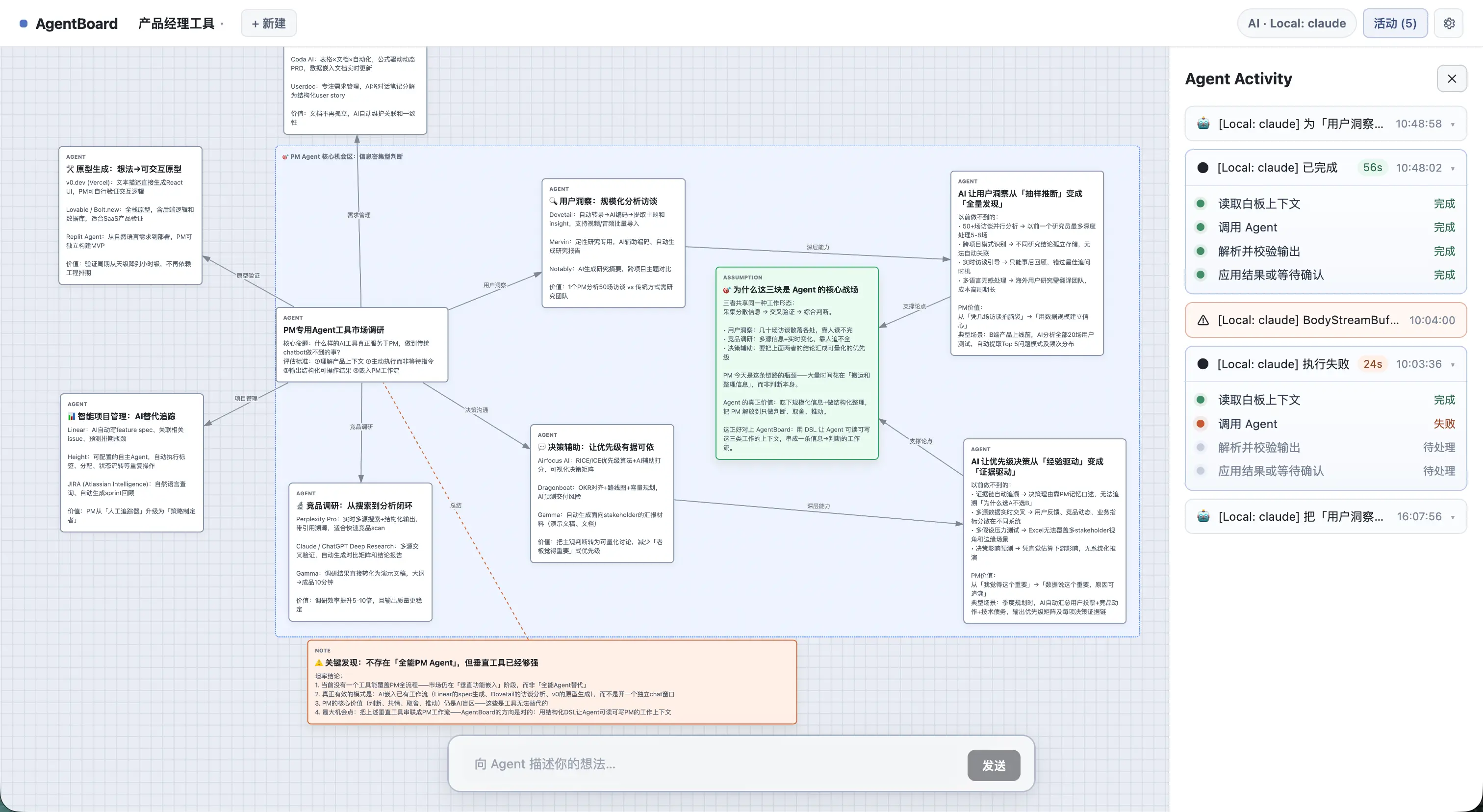Click the + 新建 button
This screenshot has width=1483, height=812.
point(268,23)
